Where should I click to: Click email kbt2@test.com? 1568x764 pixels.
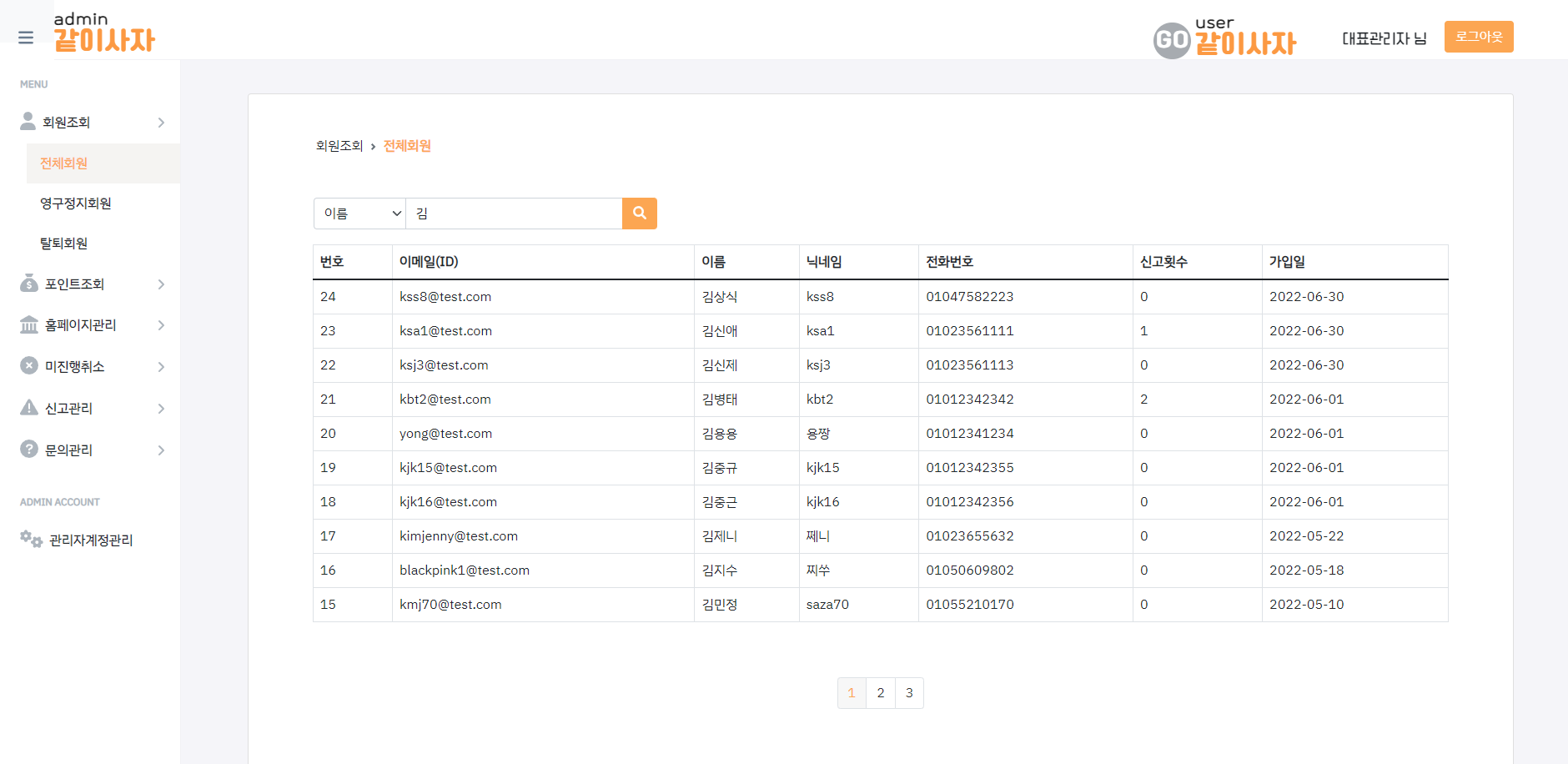click(x=445, y=400)
